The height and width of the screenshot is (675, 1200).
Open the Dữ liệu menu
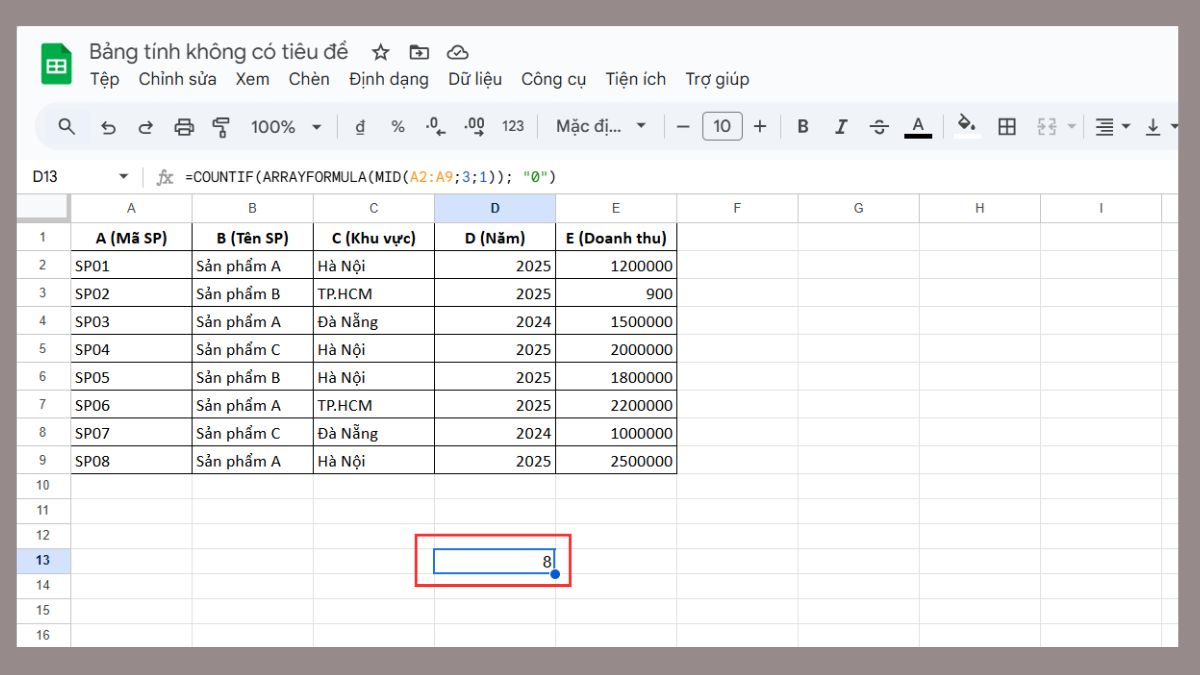point(475,79)
